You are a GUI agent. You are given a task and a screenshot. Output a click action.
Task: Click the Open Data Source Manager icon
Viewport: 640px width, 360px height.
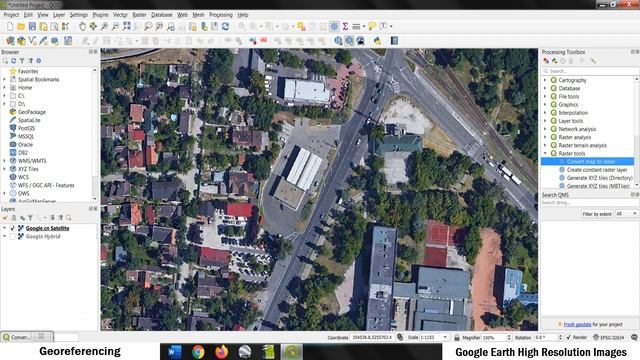[10, 41]
